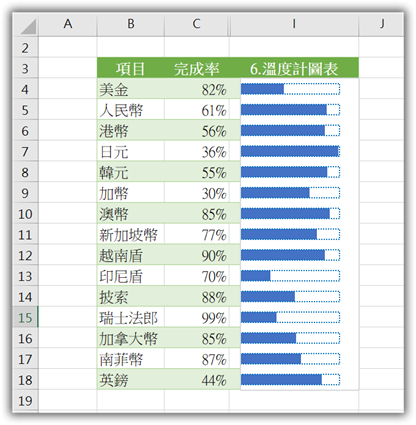
Task: Click the select-all corner triangle
Action: [28, 26]
